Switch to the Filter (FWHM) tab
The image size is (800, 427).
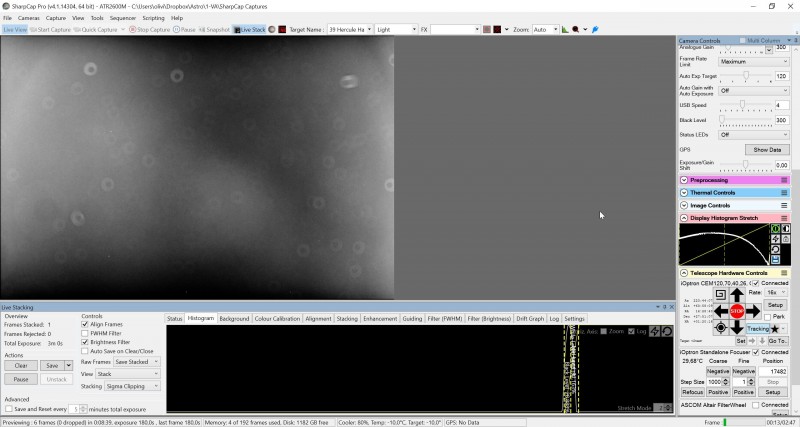pyautogui.click(x=444, y=318)
